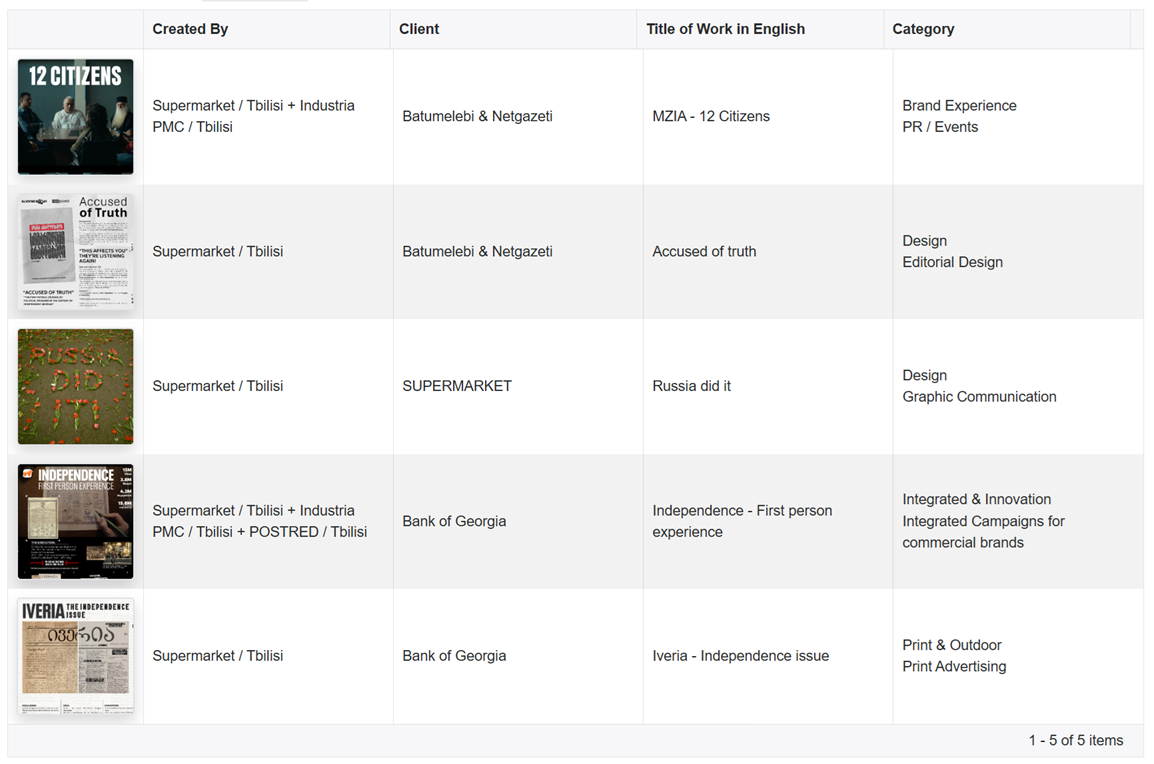Click the Russia did it title text
Viewport: 1154px width, 764px height.
691,386
